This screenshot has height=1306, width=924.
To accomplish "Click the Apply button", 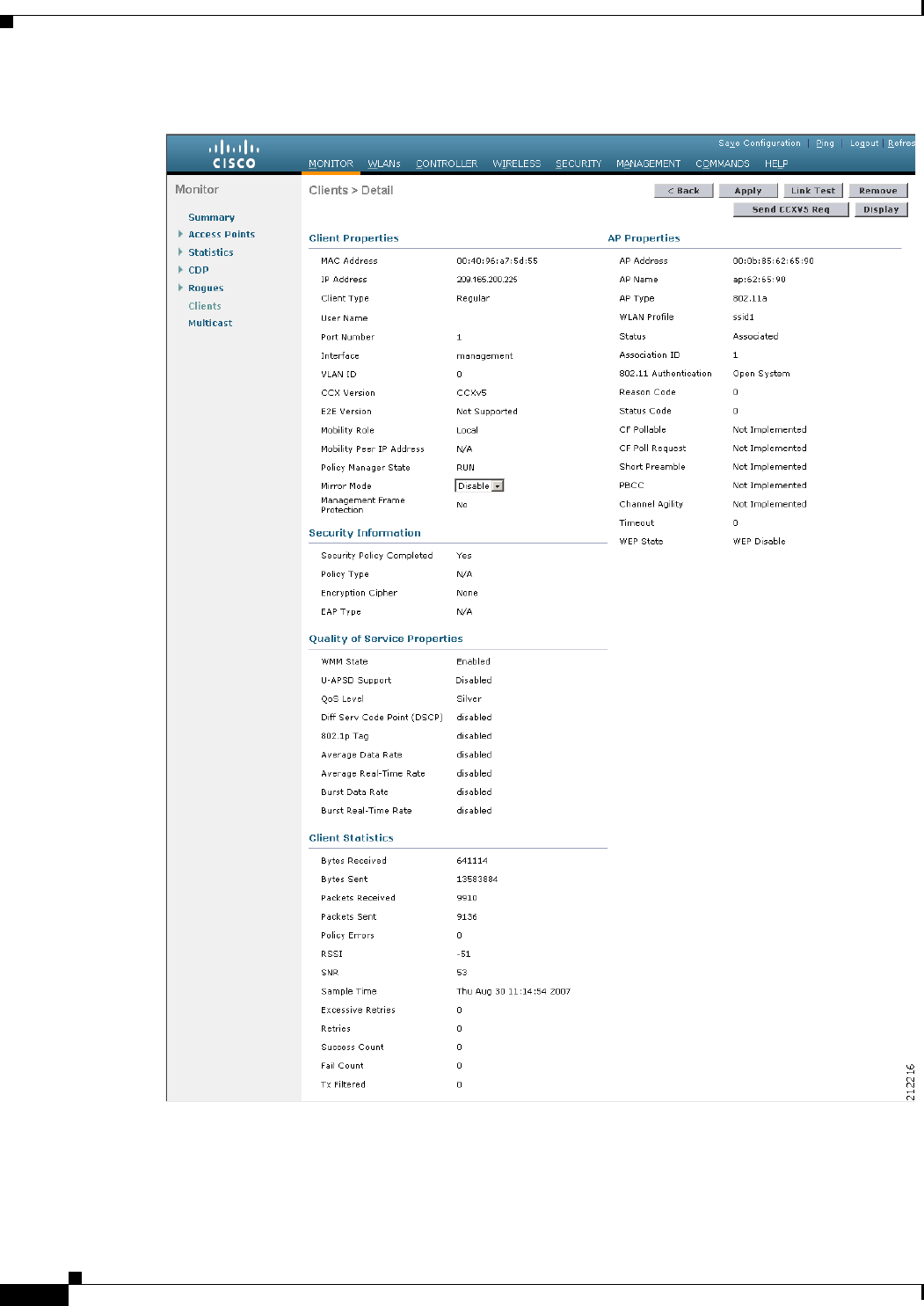I will (748, 191).
